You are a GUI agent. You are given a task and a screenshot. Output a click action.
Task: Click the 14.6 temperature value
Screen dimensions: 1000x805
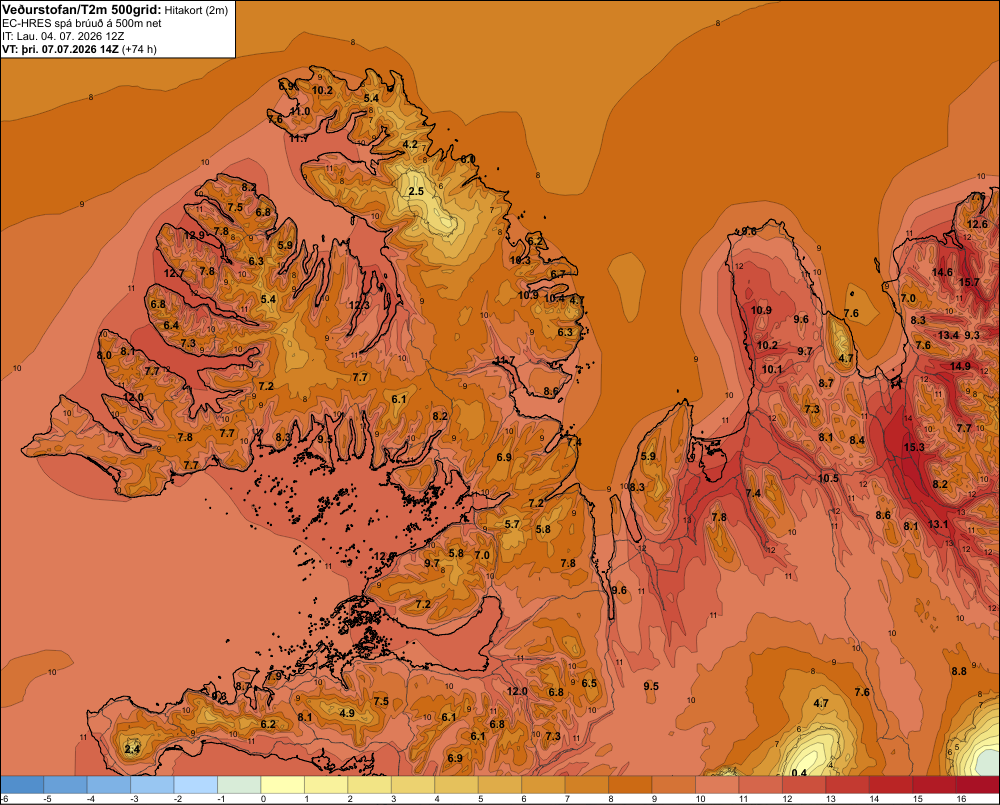[943, 272]
